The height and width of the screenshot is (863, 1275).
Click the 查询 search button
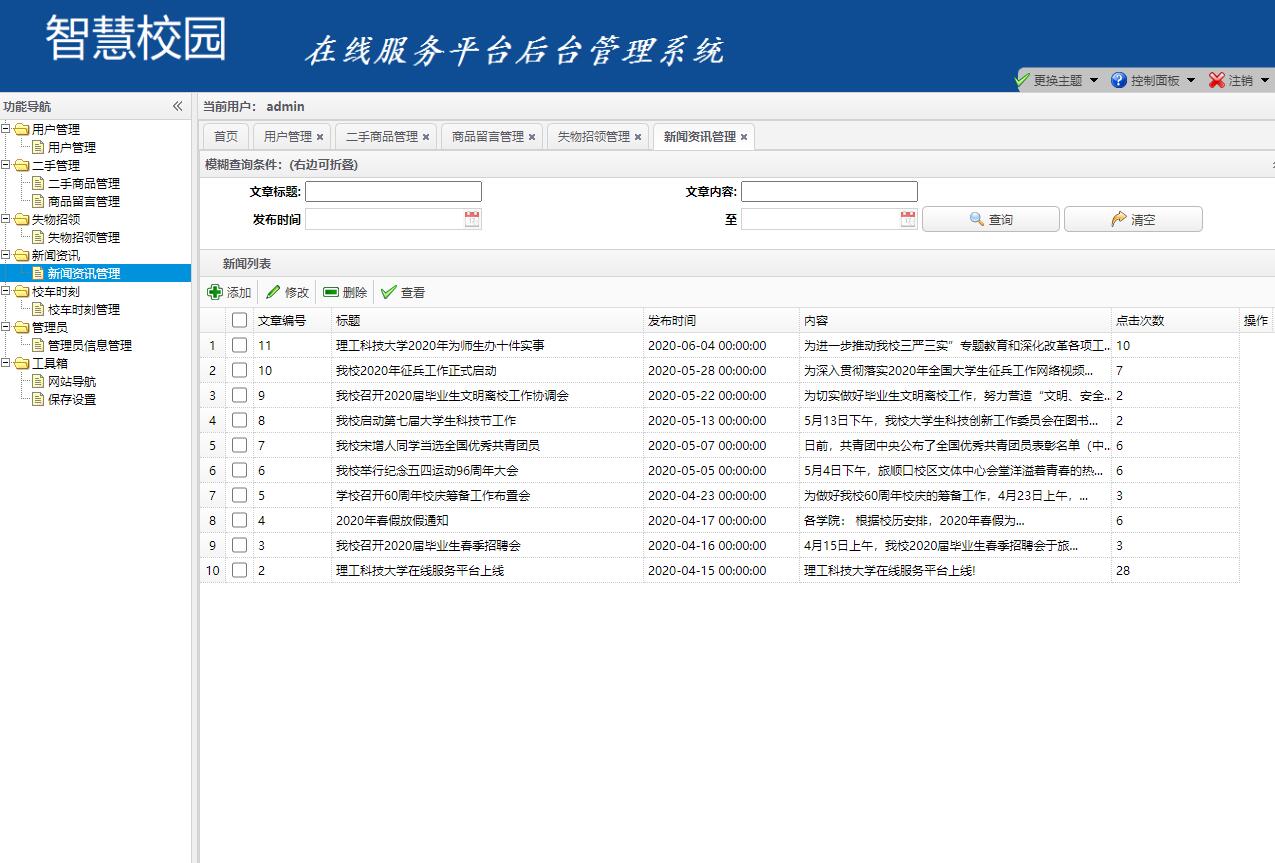coord(989,218)
